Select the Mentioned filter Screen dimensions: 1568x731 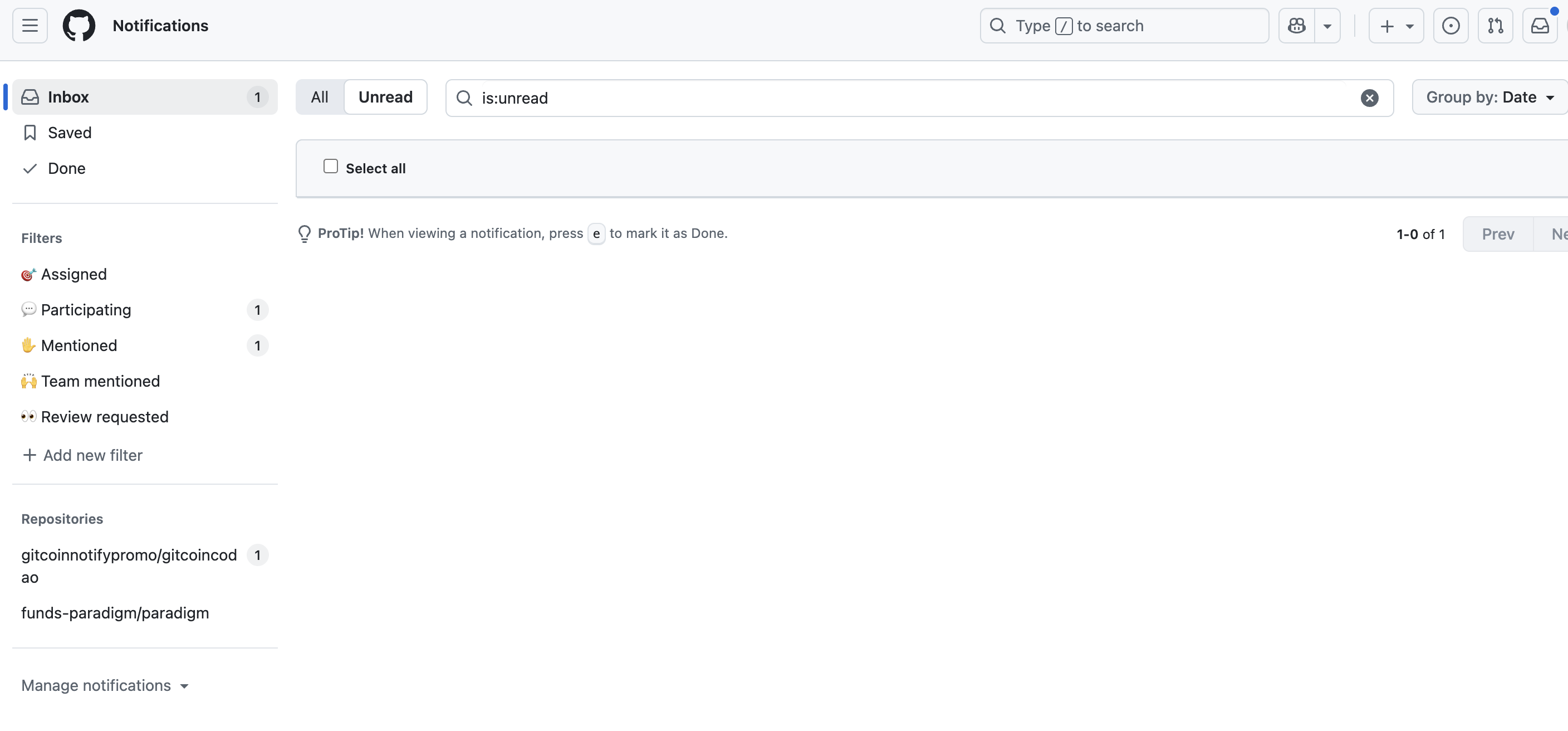click(79, 345)
